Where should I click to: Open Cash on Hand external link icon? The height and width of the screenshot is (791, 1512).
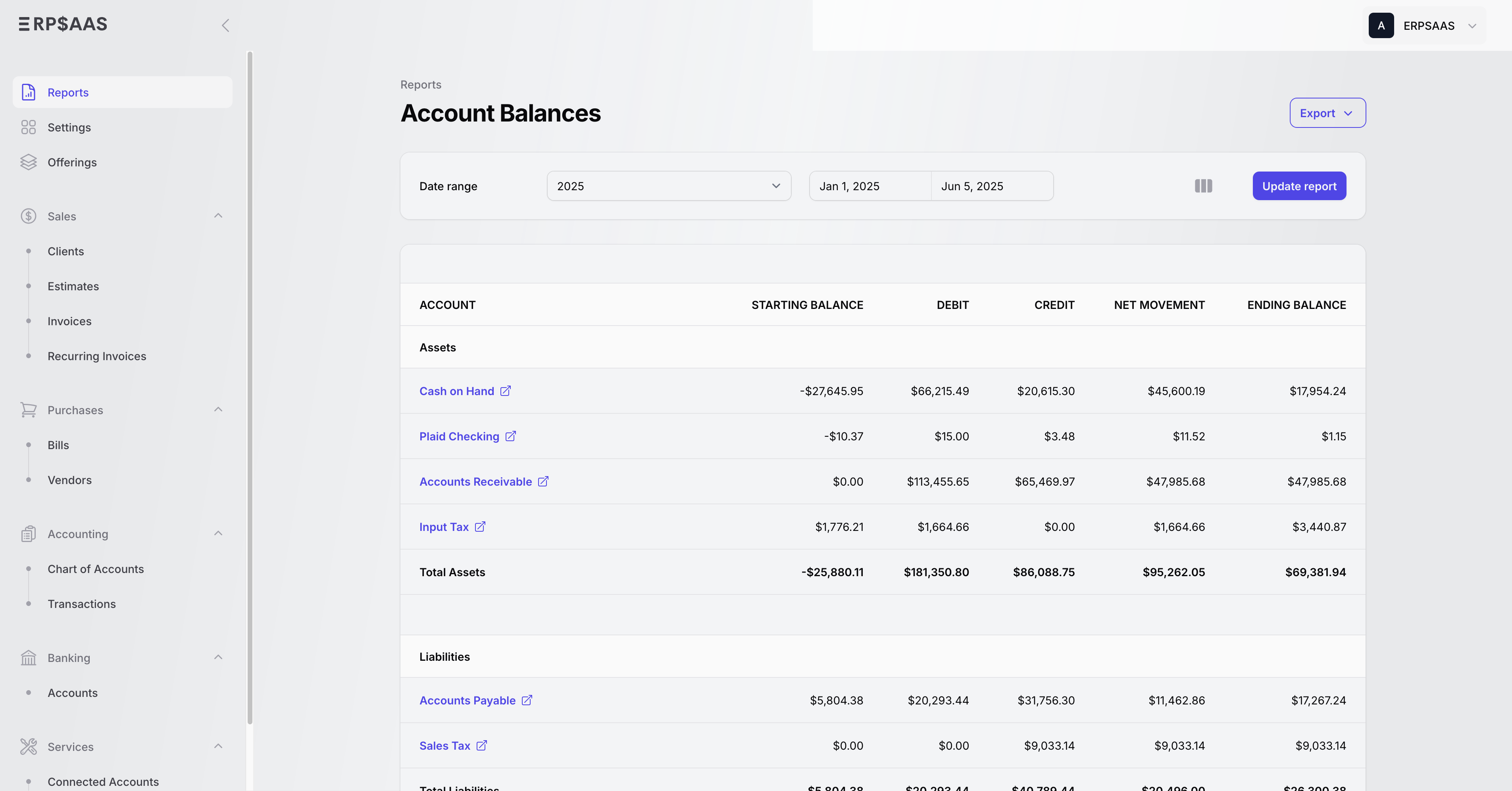(505, 391)
